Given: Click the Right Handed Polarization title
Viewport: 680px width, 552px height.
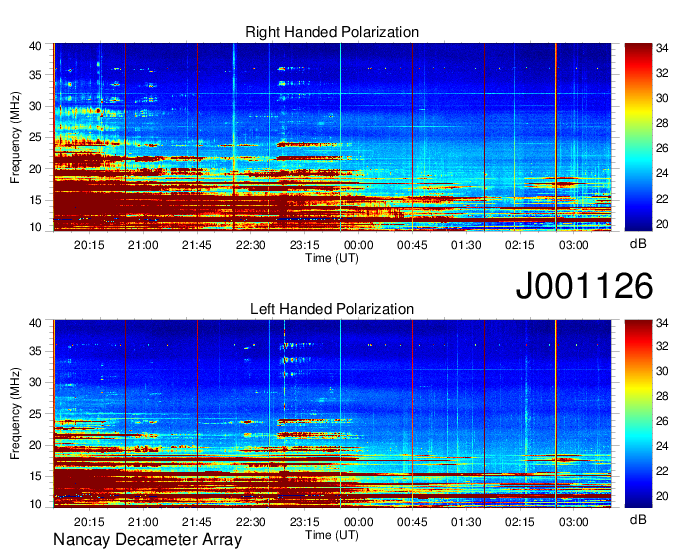Looking at the screenshot, I should click(x=332, y=32).
